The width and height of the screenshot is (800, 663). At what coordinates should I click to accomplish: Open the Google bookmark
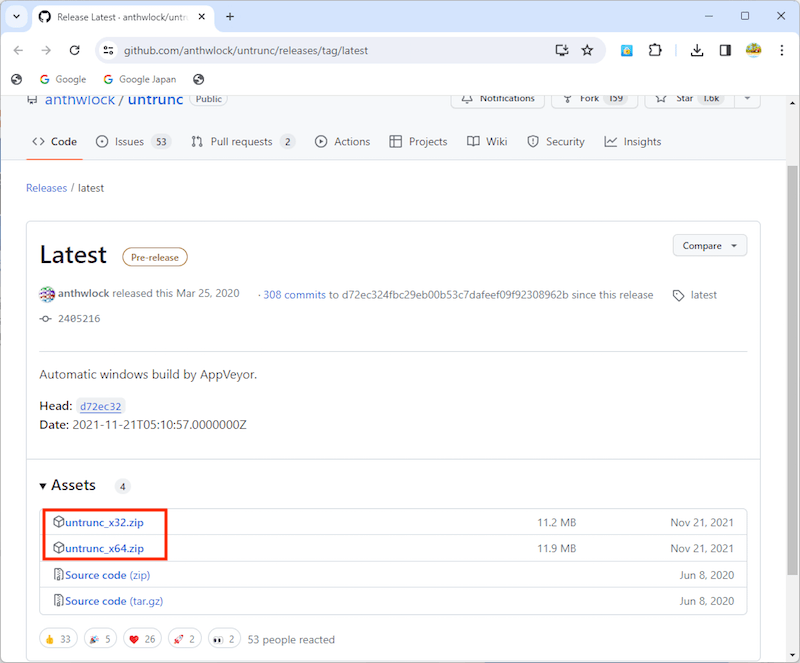(x=63, y=79)
